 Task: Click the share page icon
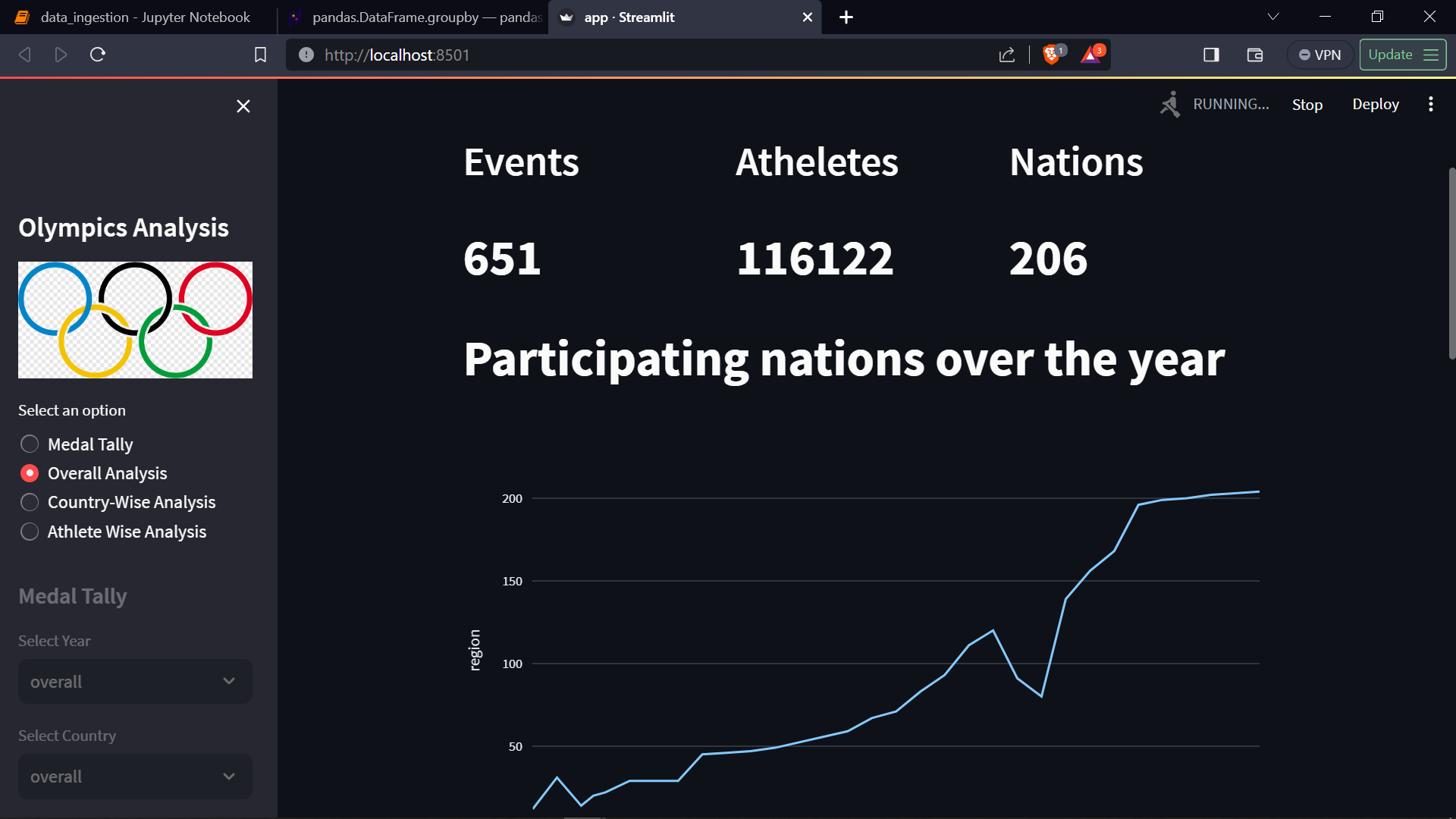point(1007,55)
